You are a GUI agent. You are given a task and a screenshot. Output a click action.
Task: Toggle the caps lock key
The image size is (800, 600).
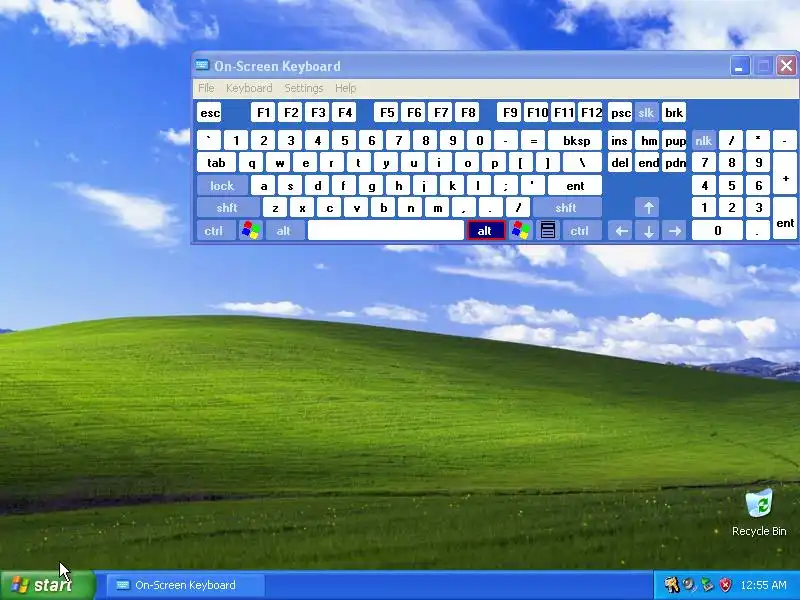coord(222,186)
